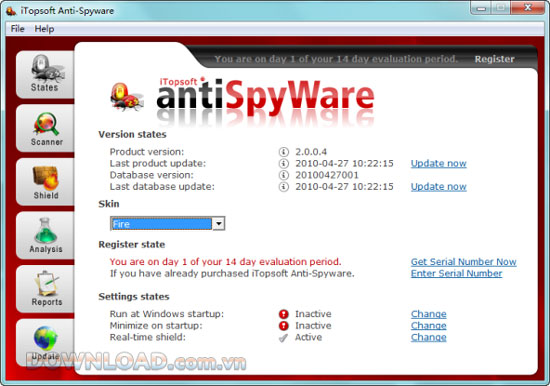The height and width of the screenshot is (386, 550).
Task: Click the Version states heading
Action: [132, 134]
